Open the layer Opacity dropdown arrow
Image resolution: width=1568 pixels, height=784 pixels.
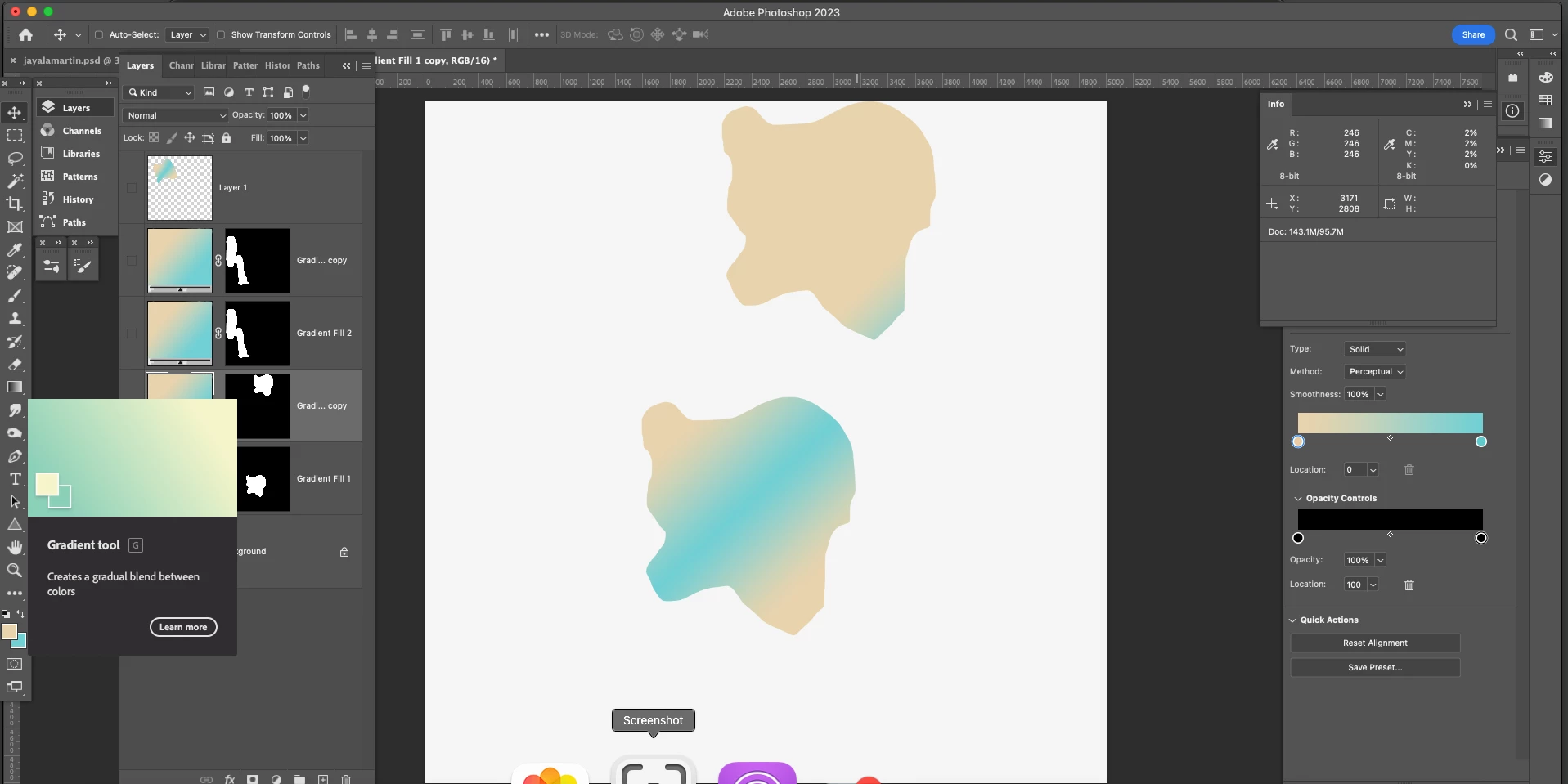pos(303,115)
